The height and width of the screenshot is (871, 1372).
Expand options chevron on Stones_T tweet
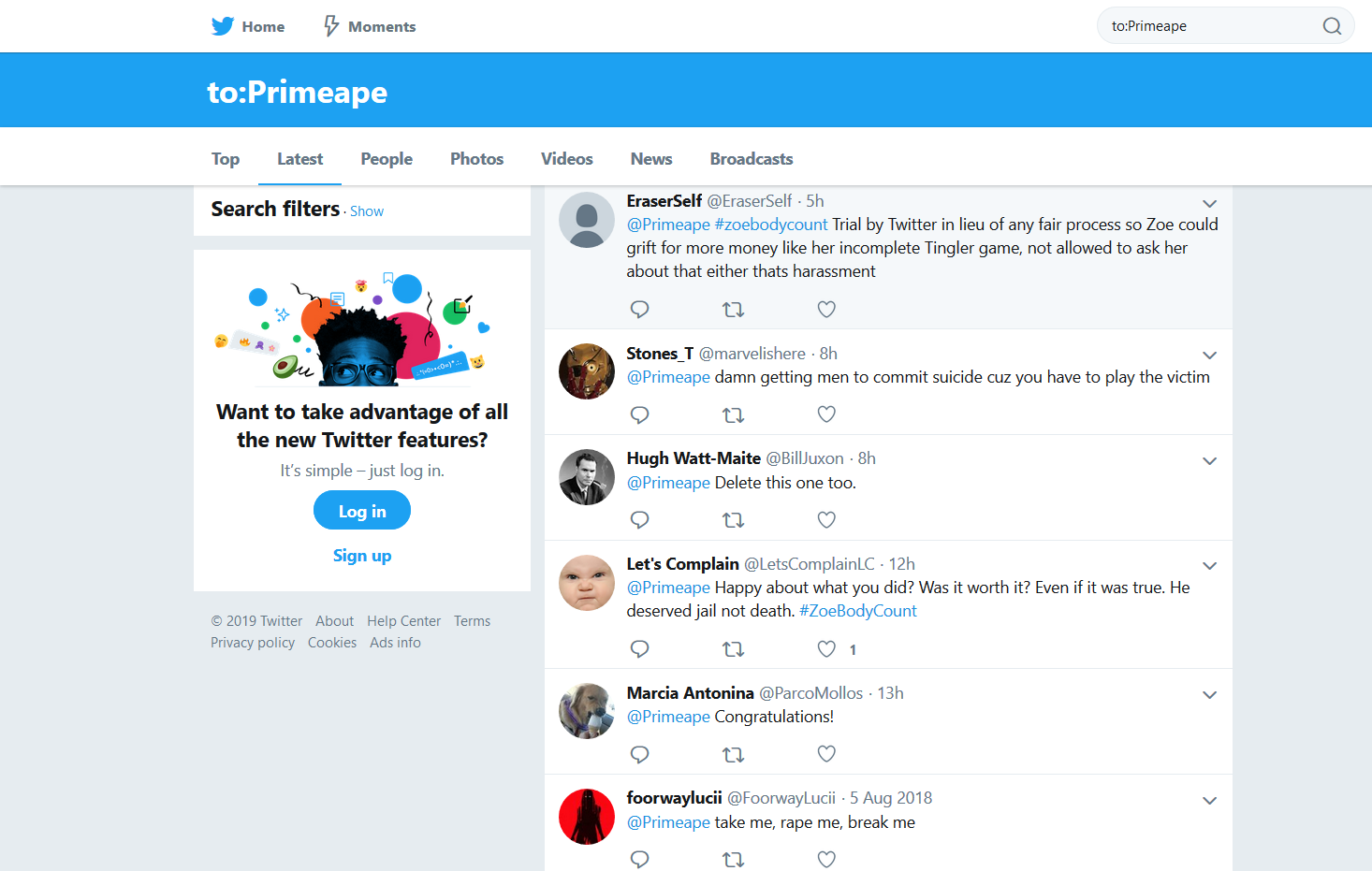(1209, 356)
